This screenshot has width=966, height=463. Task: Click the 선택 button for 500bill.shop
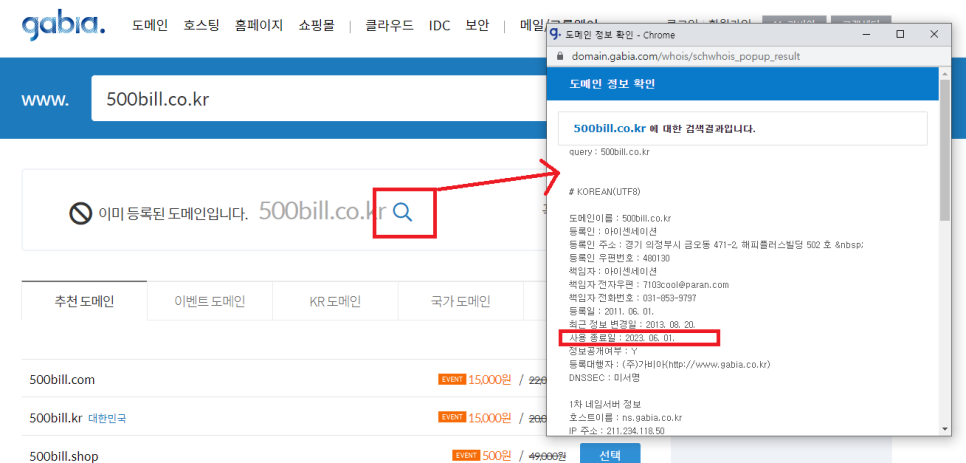[610, 454]
